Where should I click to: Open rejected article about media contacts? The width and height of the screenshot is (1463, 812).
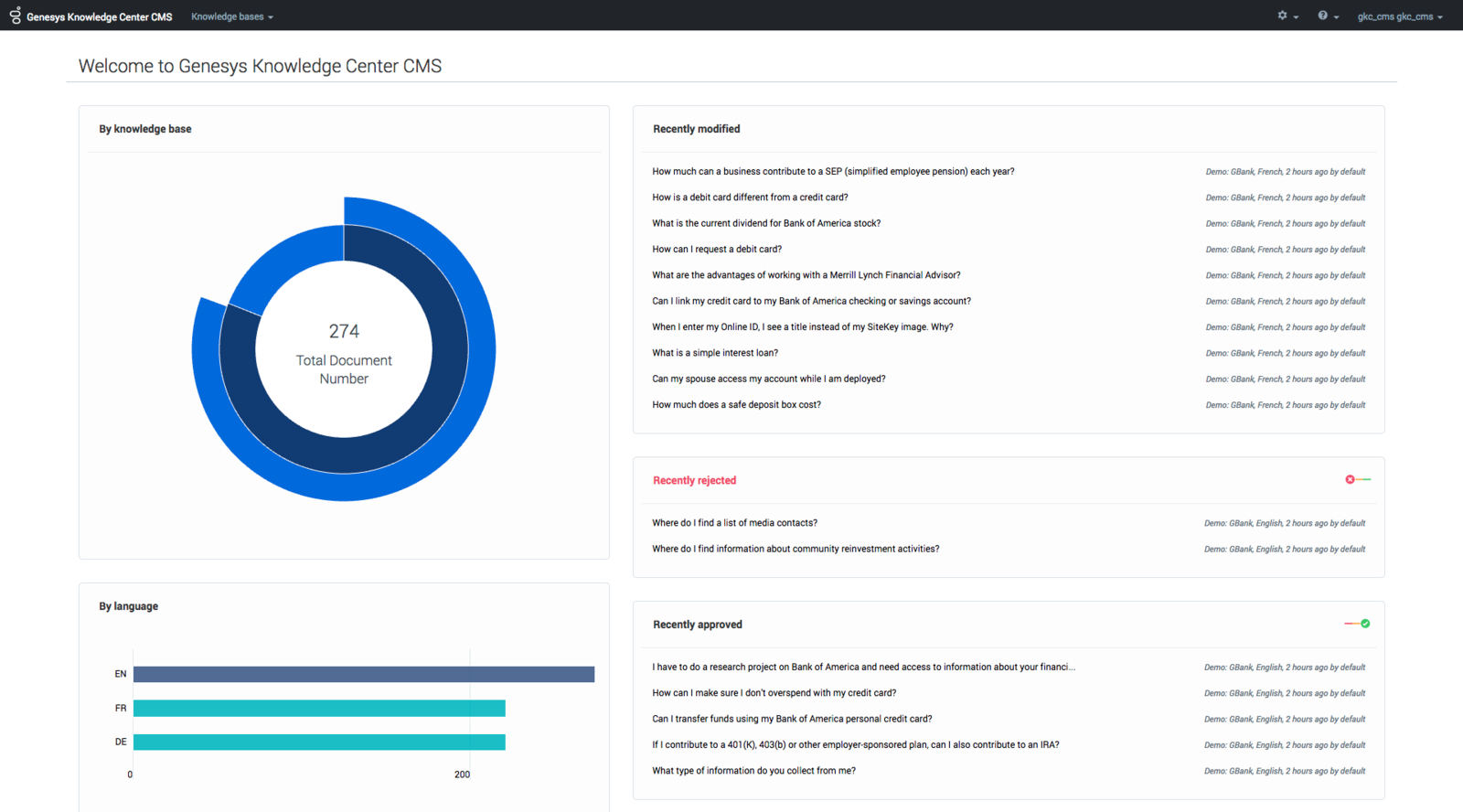pos(734,523)
